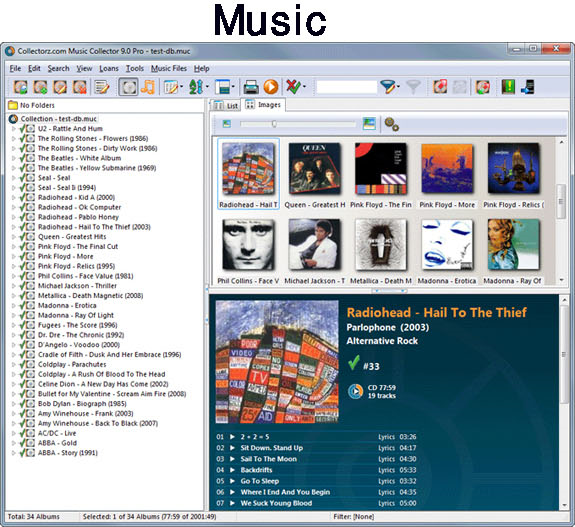Click the large Hail To The Thief cover art
575x527 pixels.
click(x=277, y=362)
